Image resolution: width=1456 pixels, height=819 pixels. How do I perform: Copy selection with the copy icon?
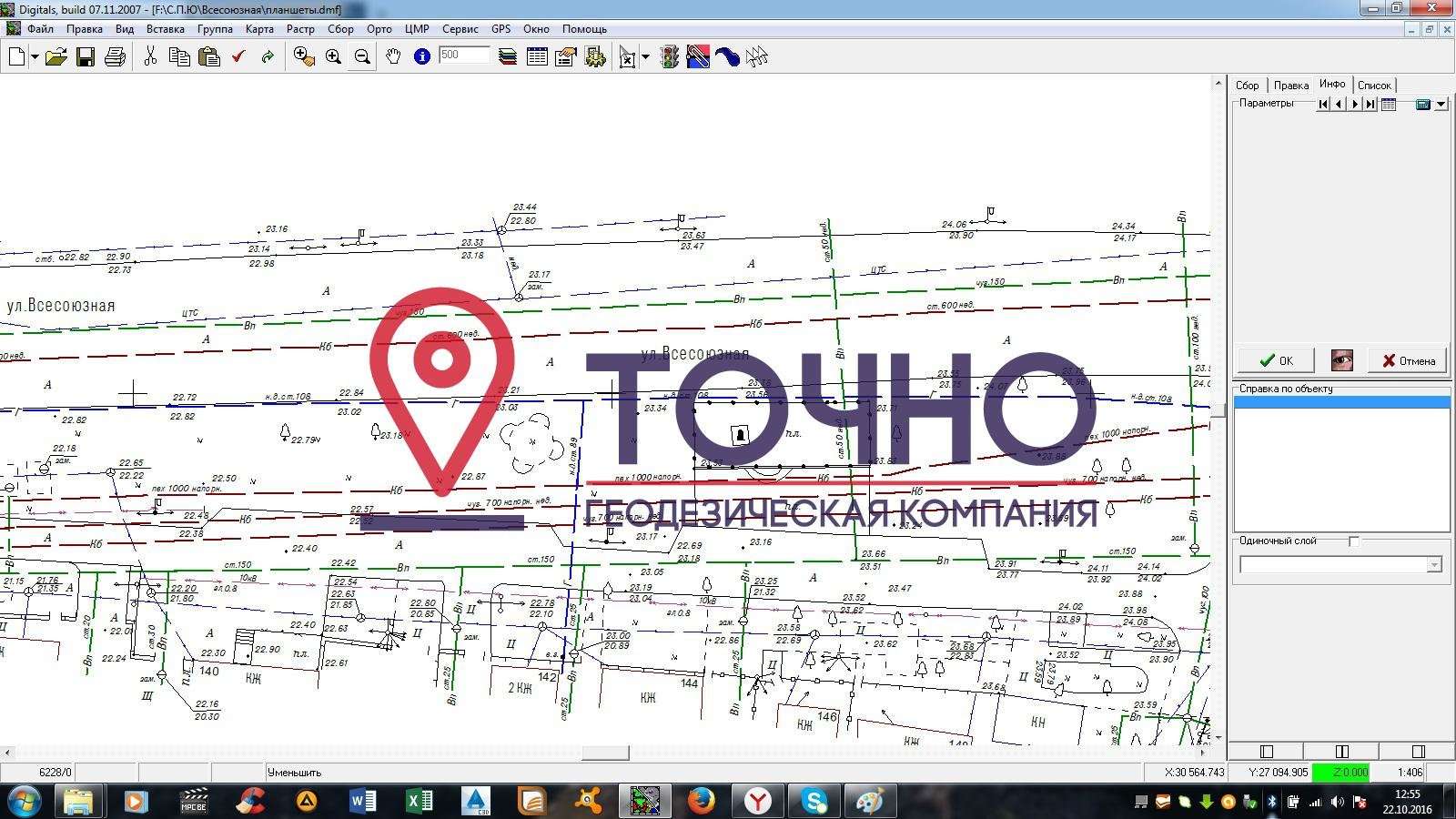coord(179,56)
